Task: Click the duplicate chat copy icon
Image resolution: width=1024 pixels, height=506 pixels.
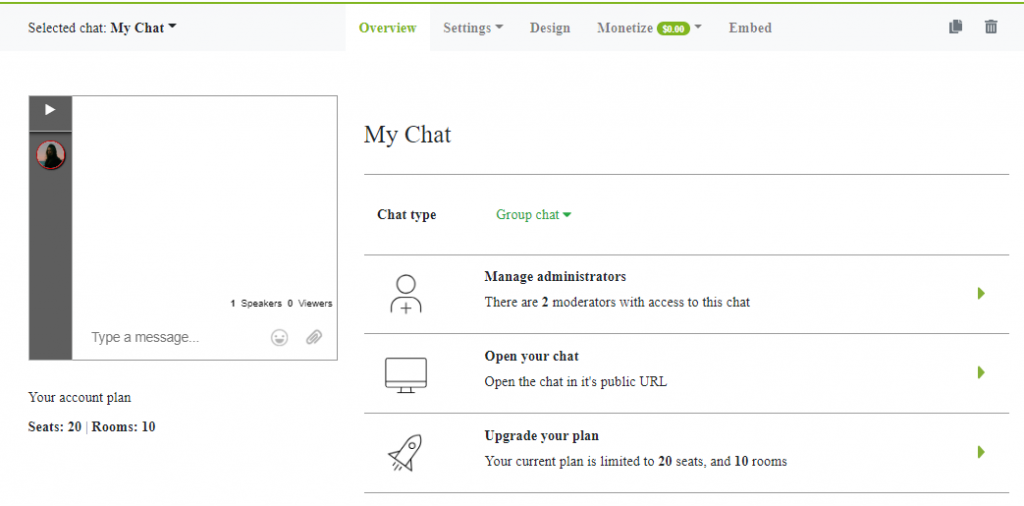Action: 955,27
